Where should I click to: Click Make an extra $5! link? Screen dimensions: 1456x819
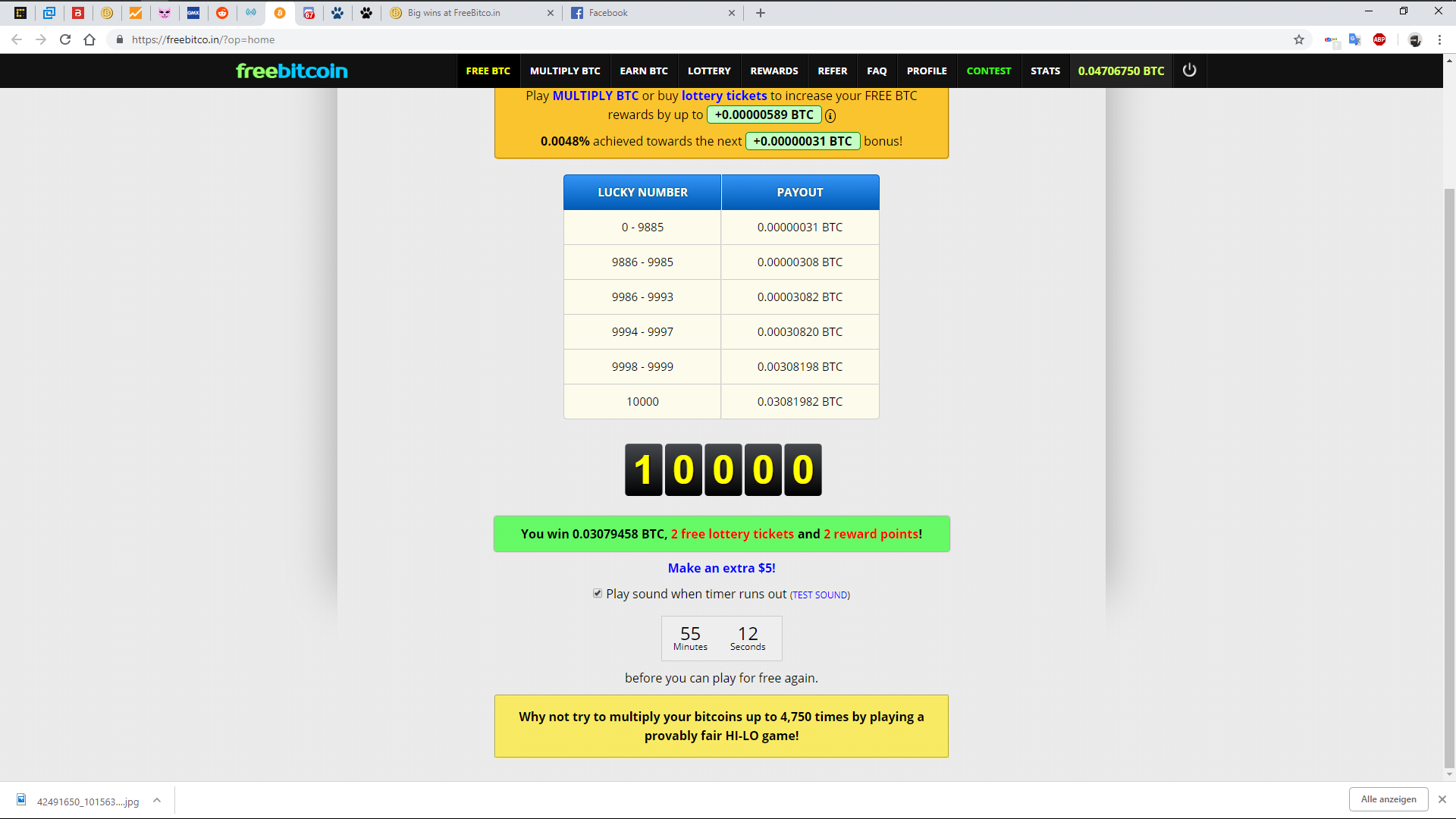721,568
